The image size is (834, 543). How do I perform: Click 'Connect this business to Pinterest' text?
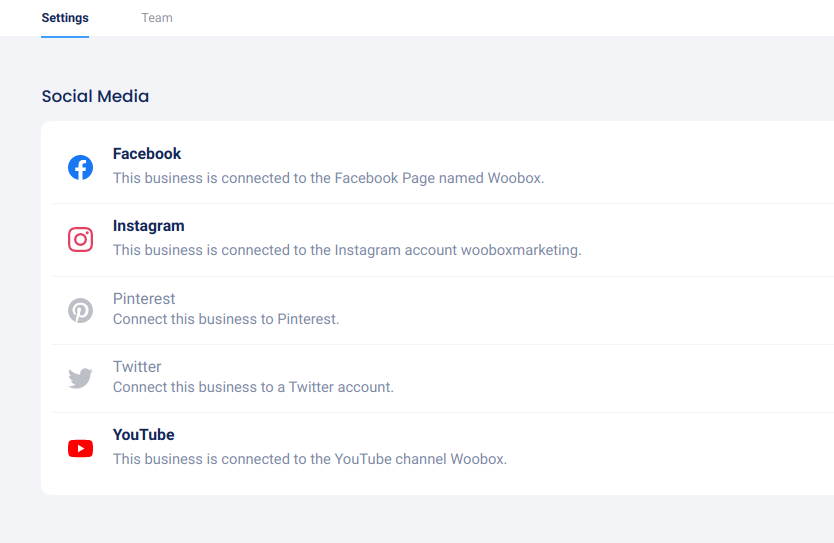(x=226, y=319)
